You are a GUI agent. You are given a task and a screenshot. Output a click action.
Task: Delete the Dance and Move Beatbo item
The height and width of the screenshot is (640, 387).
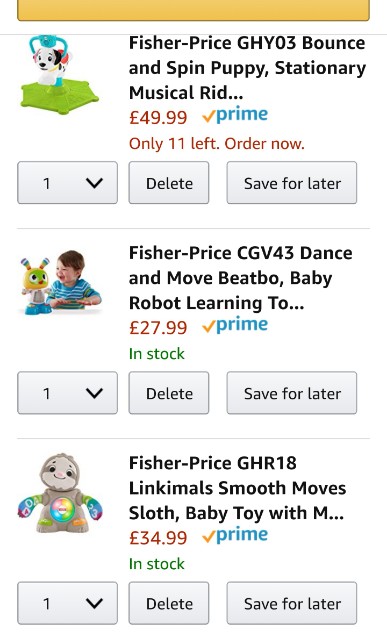pyautogui.click(x=169, y=393)
